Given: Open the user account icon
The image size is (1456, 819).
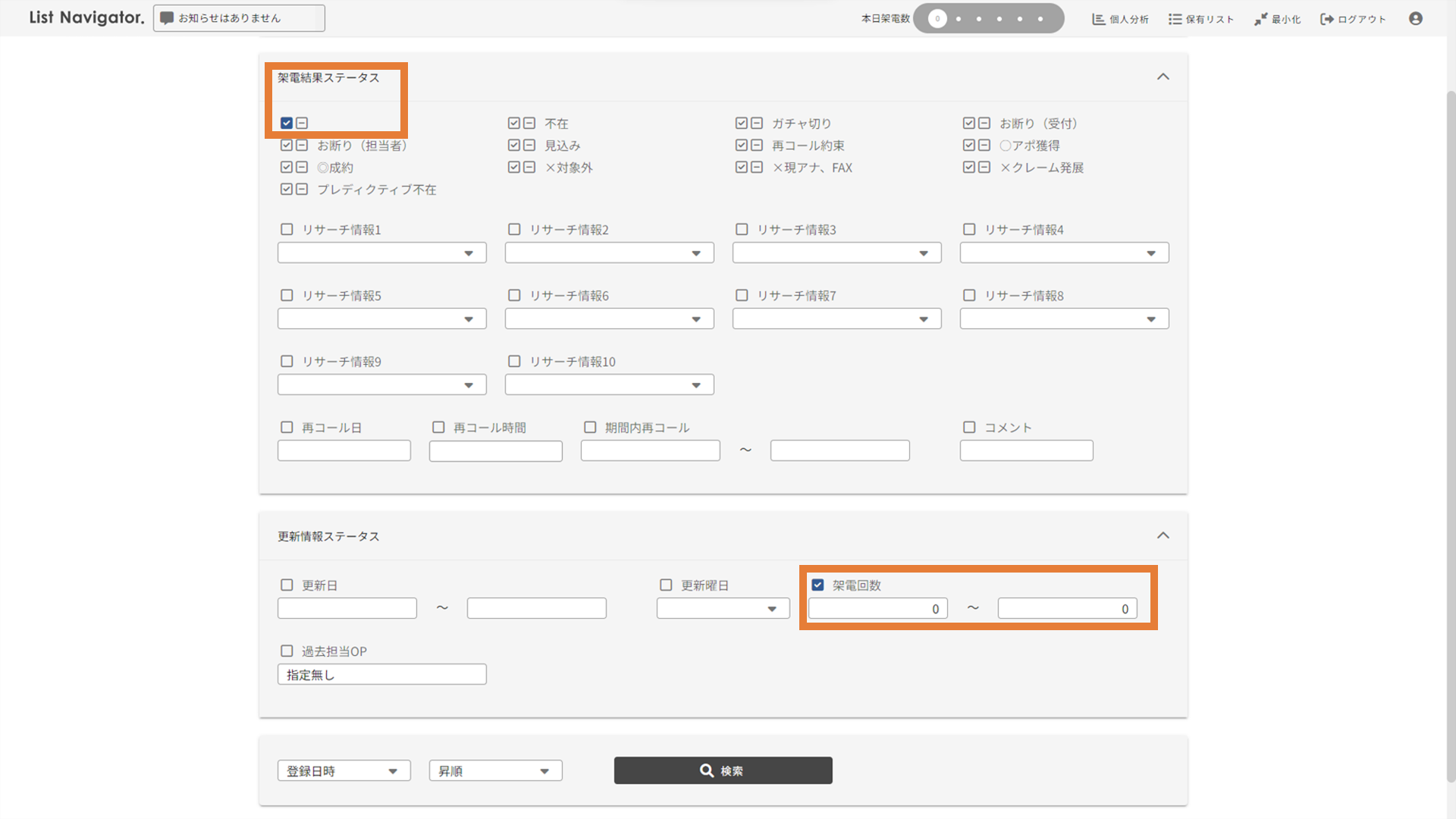Looking at the screenshot, I should [1415, 19].
